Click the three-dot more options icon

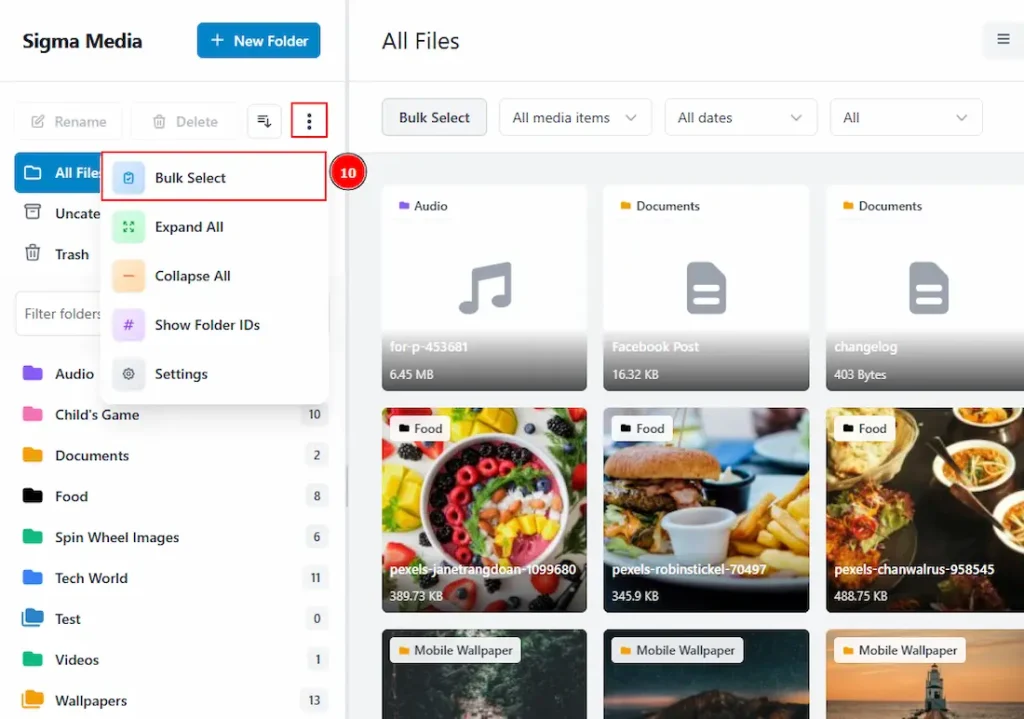[x=309, y=121]
